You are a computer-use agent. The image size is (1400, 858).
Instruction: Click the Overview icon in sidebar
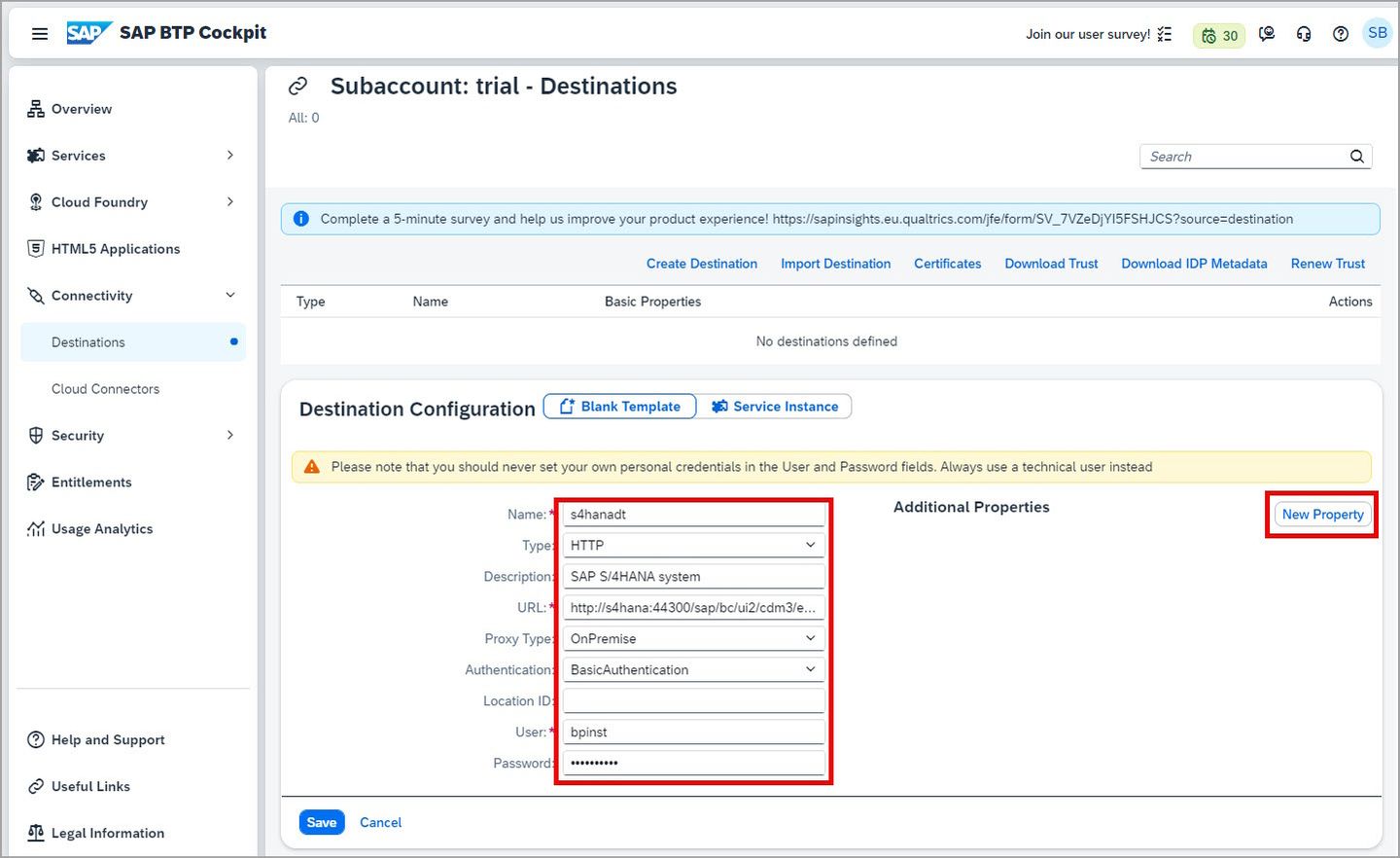tap(36, 109)
